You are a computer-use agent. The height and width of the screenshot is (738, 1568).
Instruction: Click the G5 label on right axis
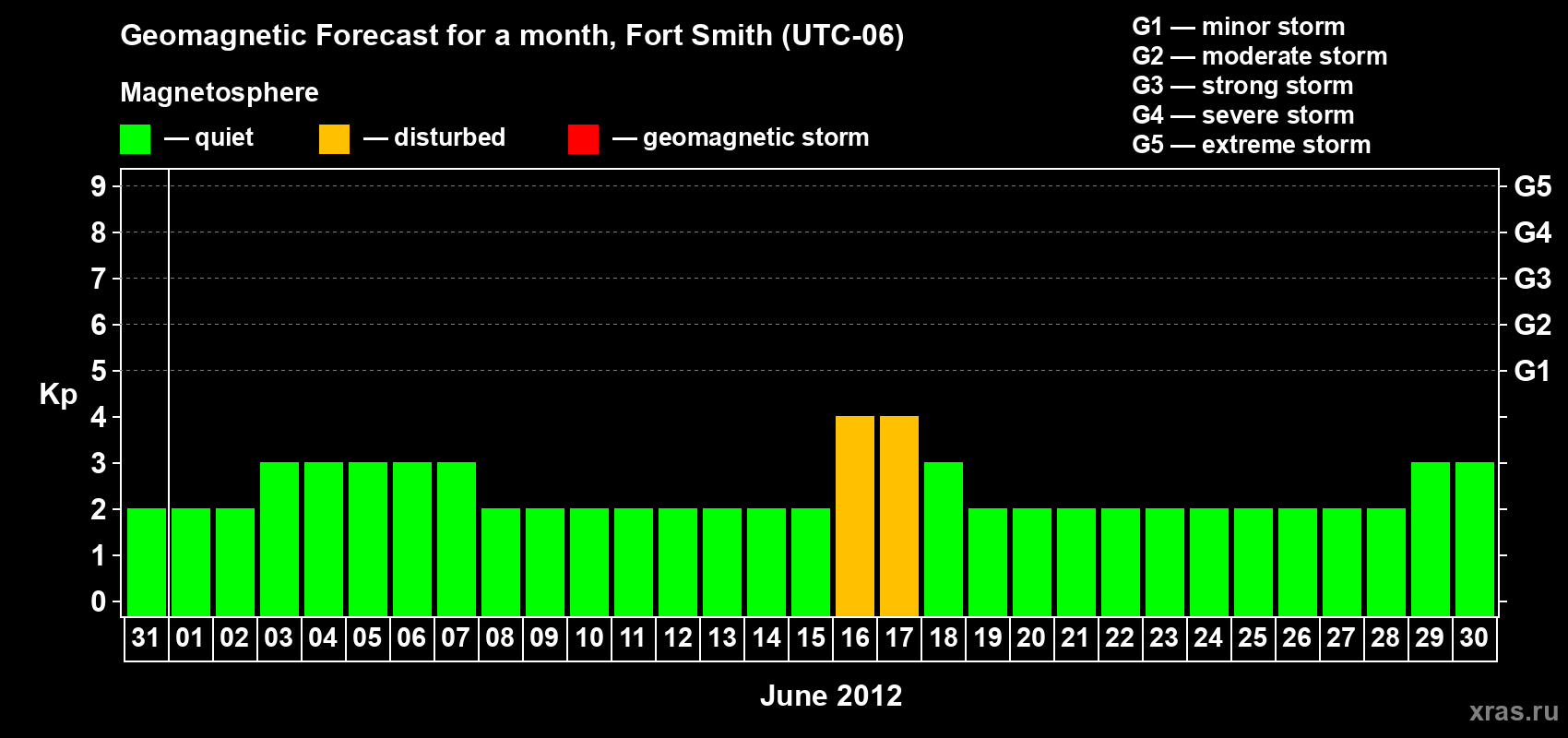pos(1532,186)
